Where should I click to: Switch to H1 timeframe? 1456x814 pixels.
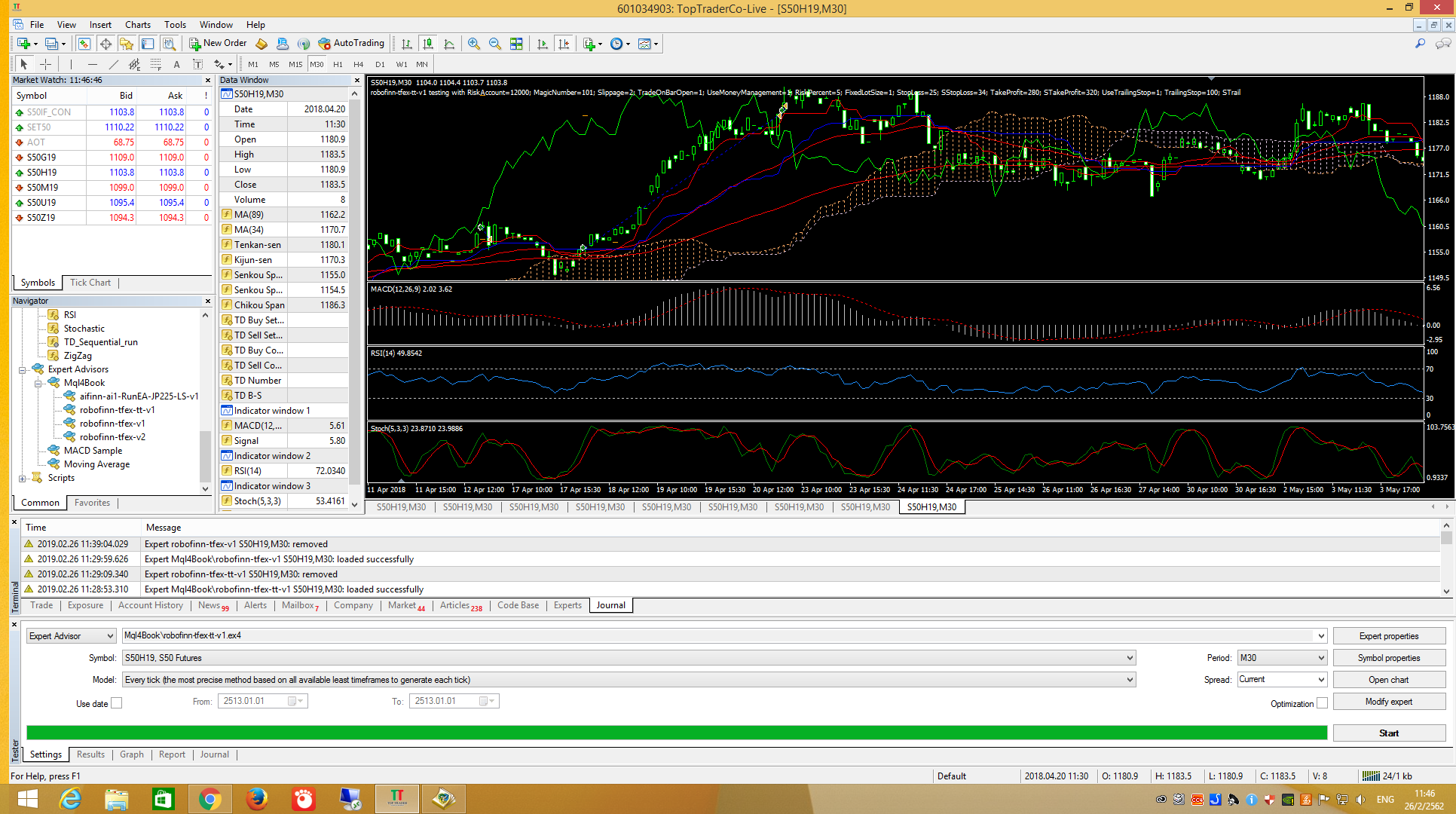coord(338,64)
